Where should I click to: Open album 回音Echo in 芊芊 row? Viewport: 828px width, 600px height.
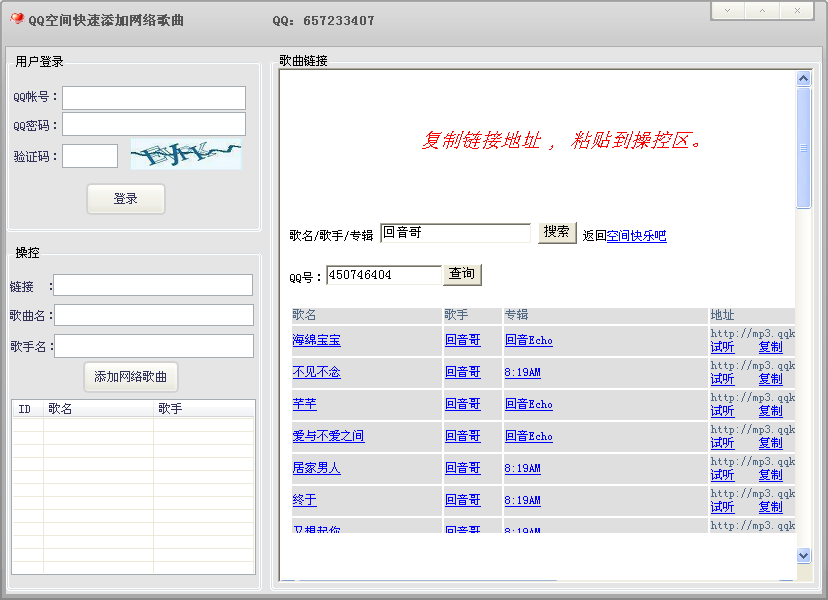529,404
